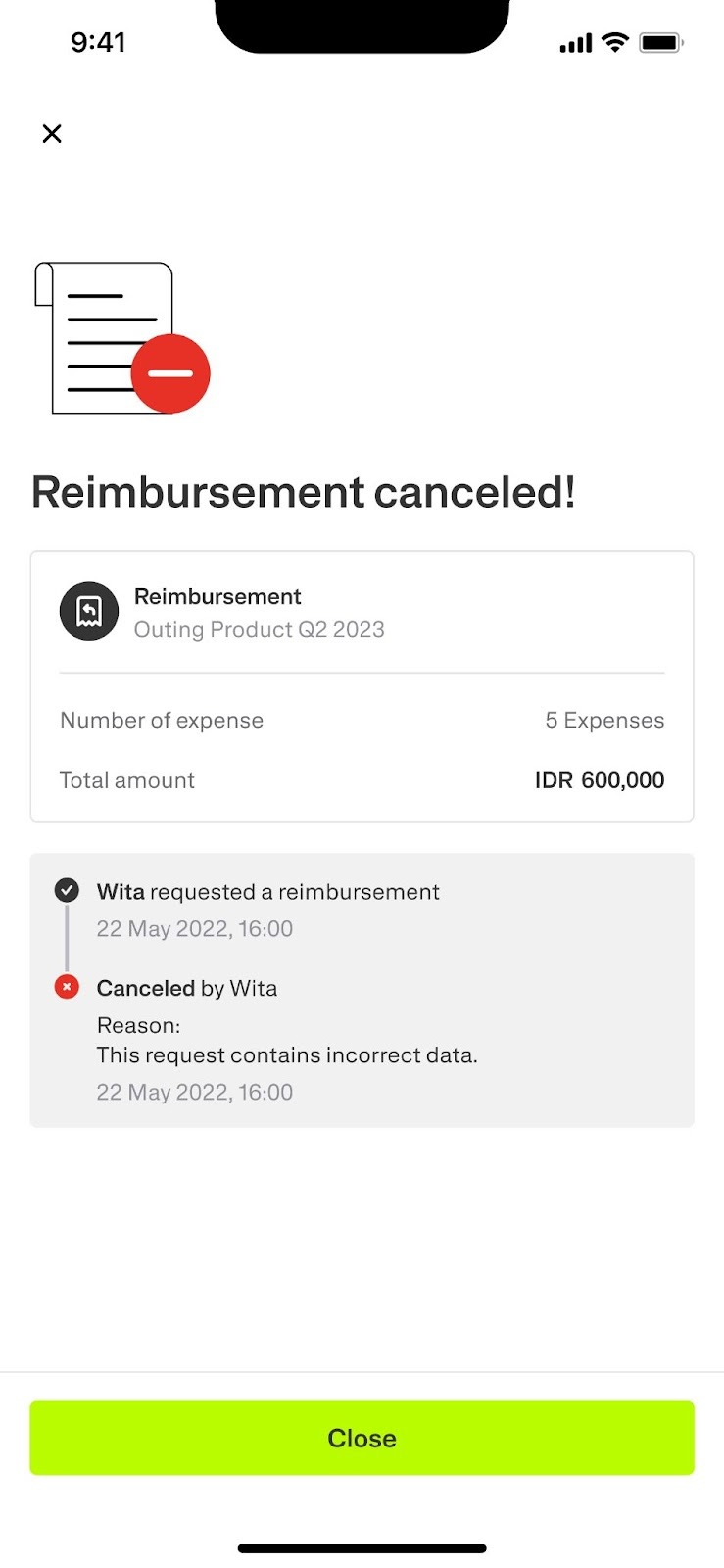724x1568 pixels.
Task: Tap the red minus badge on document
Action: (170, 373)
